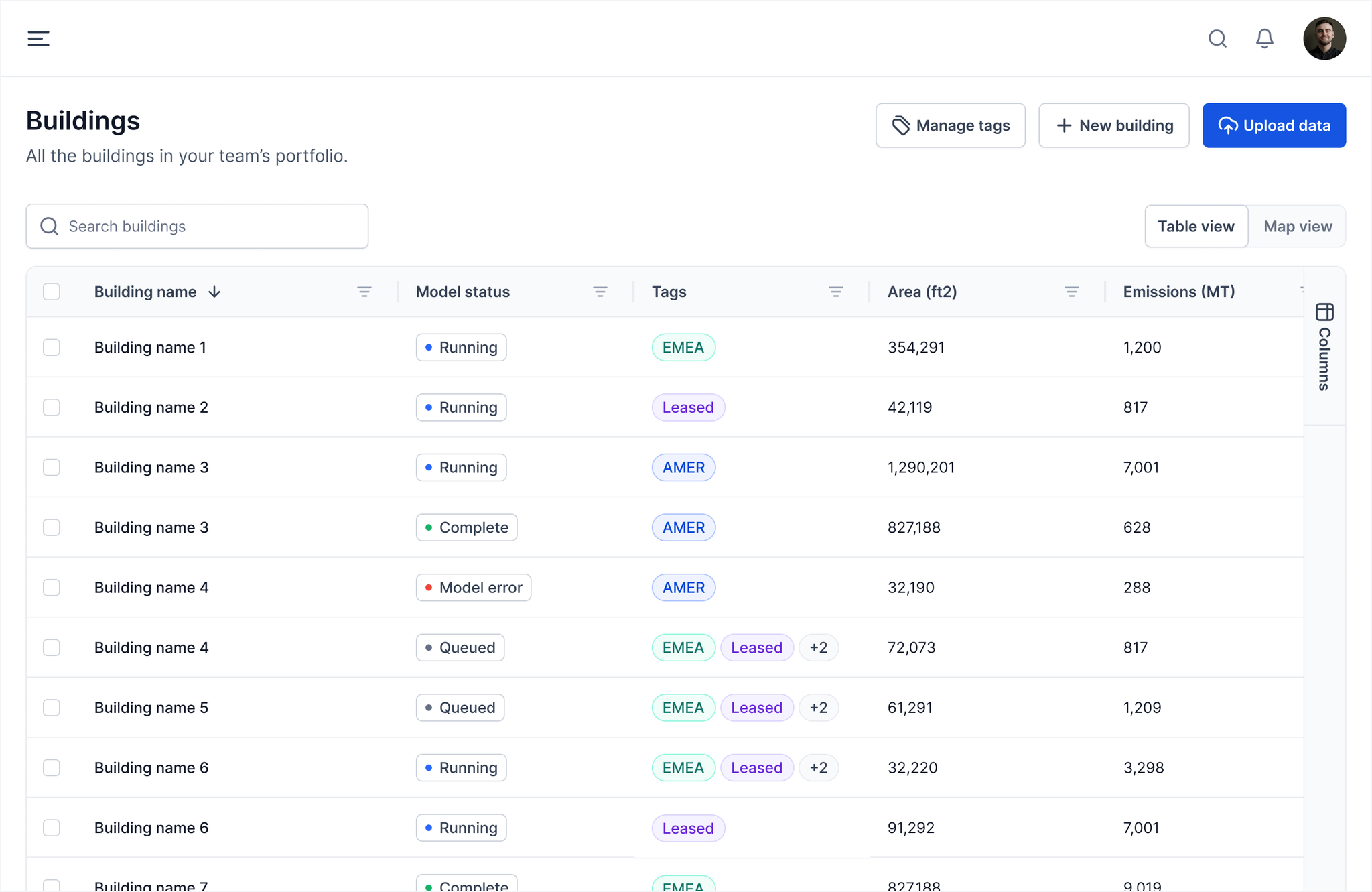Open the notifications bell

pos(1264,38)
